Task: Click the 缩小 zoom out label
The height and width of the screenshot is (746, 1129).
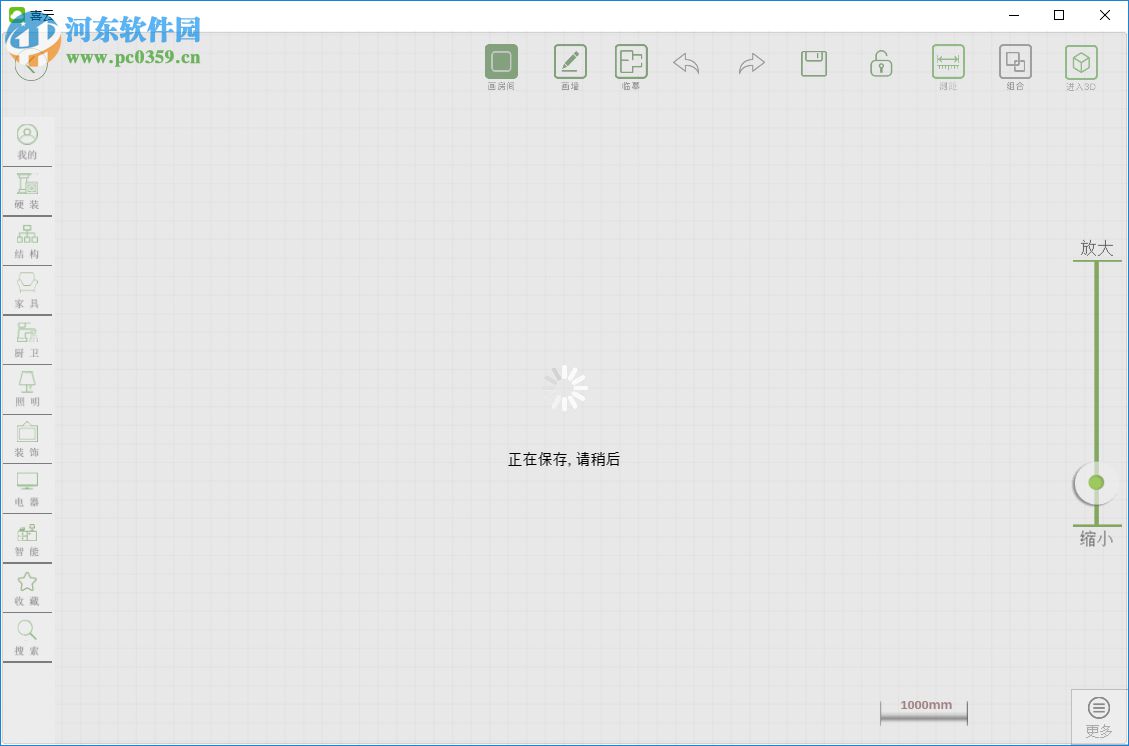Action: (x=1097, y=539)
